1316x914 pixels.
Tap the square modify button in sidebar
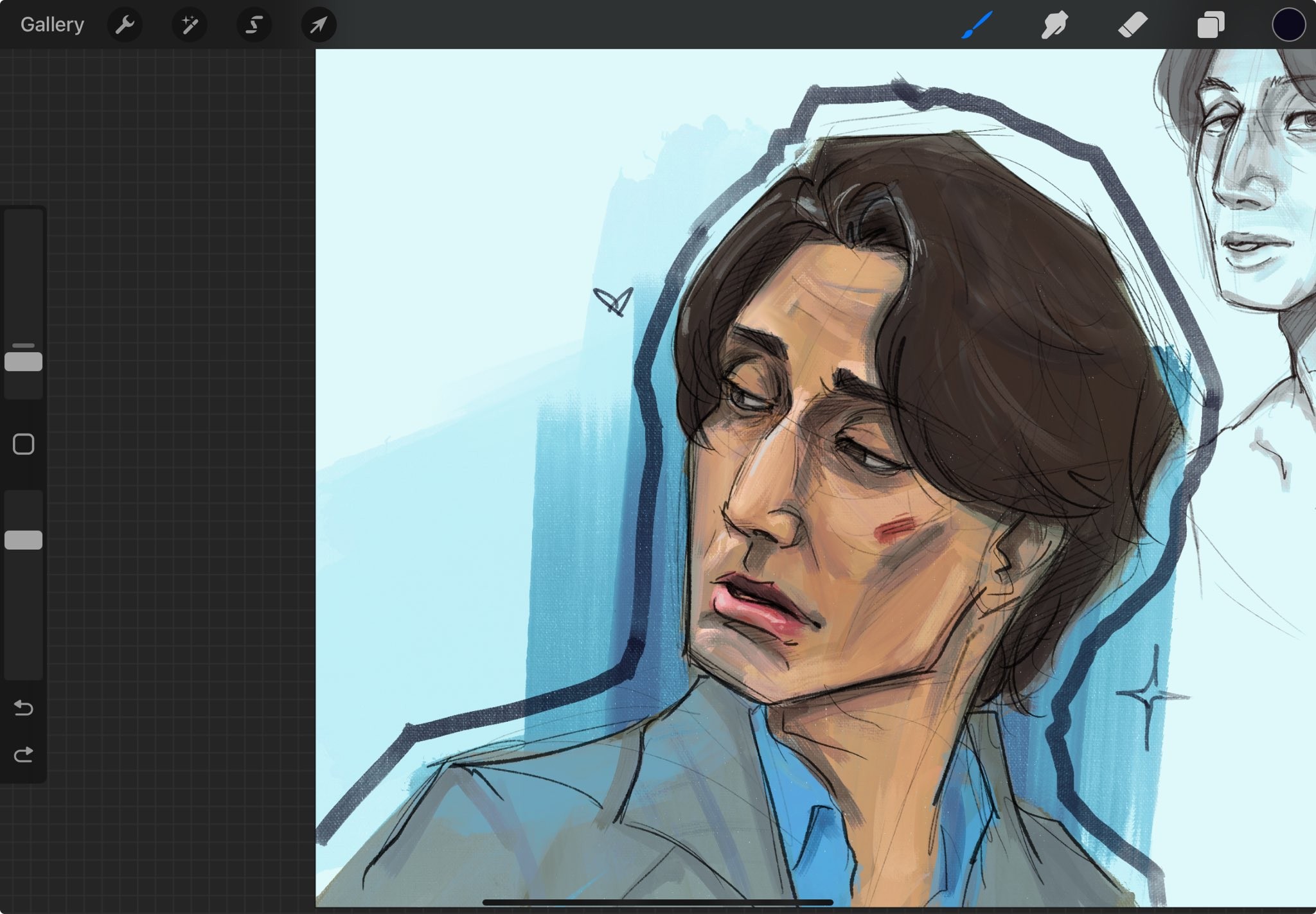point(24,444)
